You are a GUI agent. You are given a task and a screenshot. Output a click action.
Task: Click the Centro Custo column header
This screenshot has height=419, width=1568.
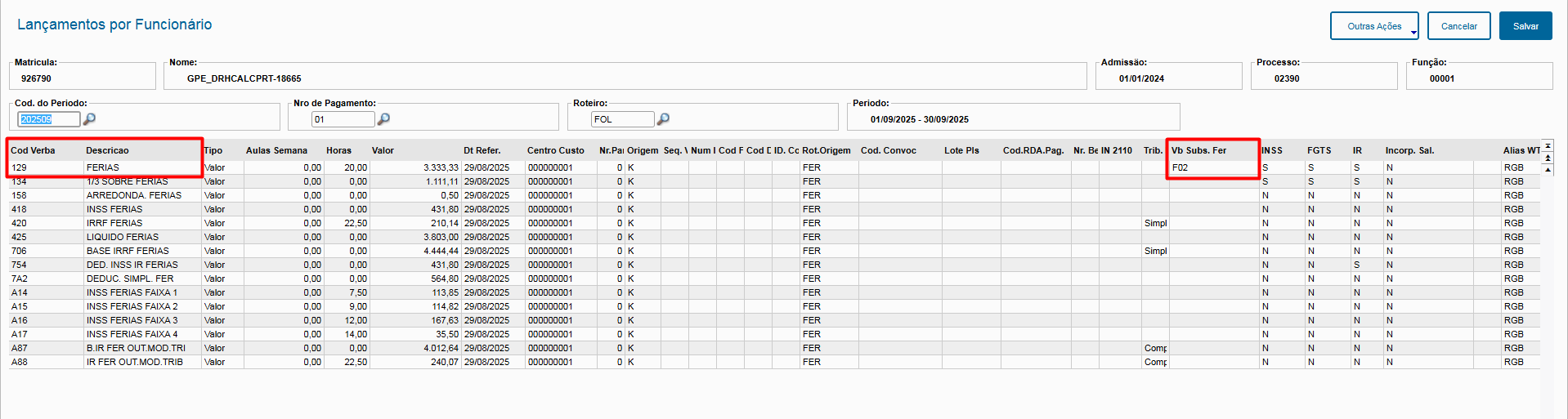click(556, 150)
